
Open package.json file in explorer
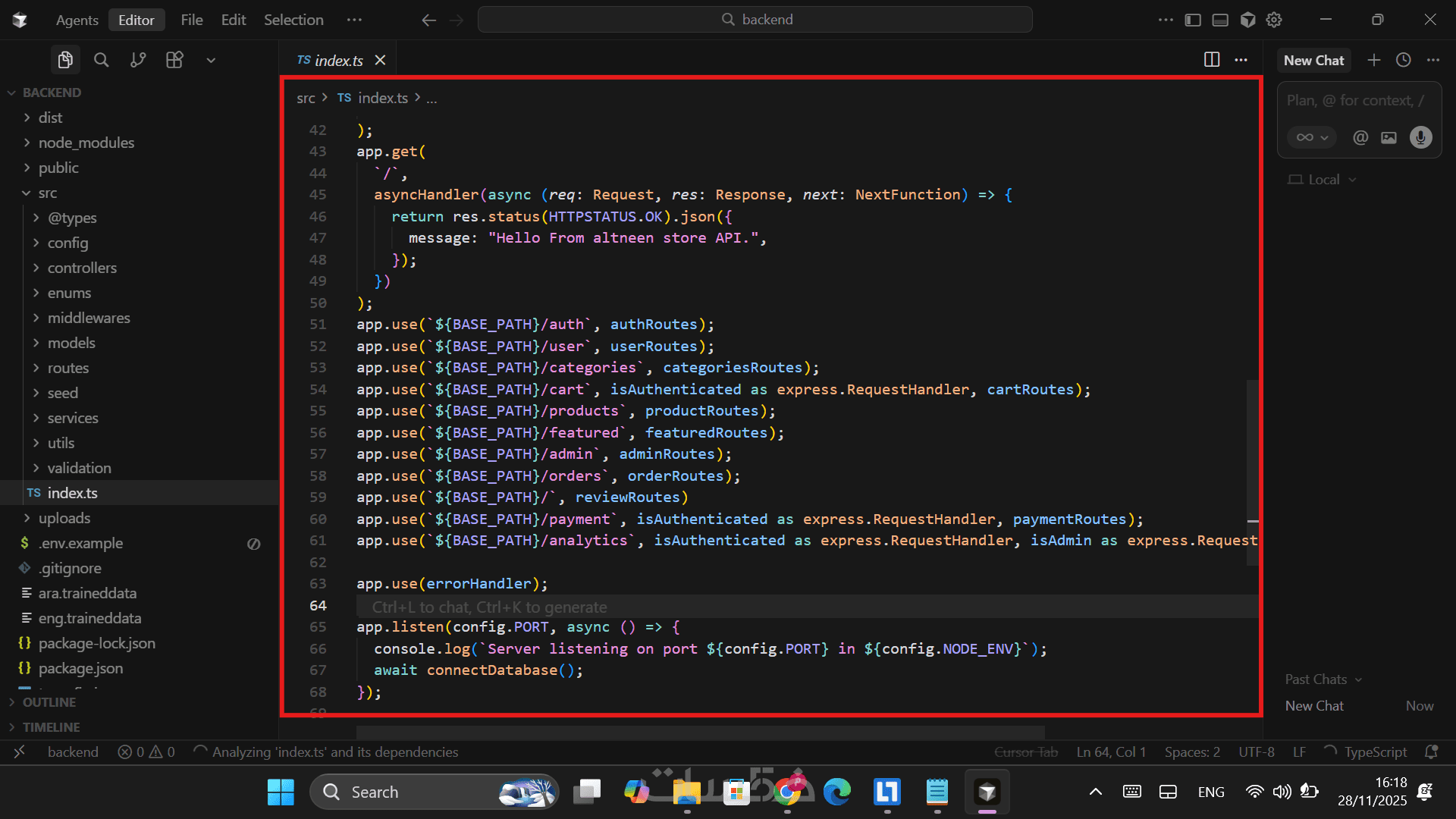[80, 668]
